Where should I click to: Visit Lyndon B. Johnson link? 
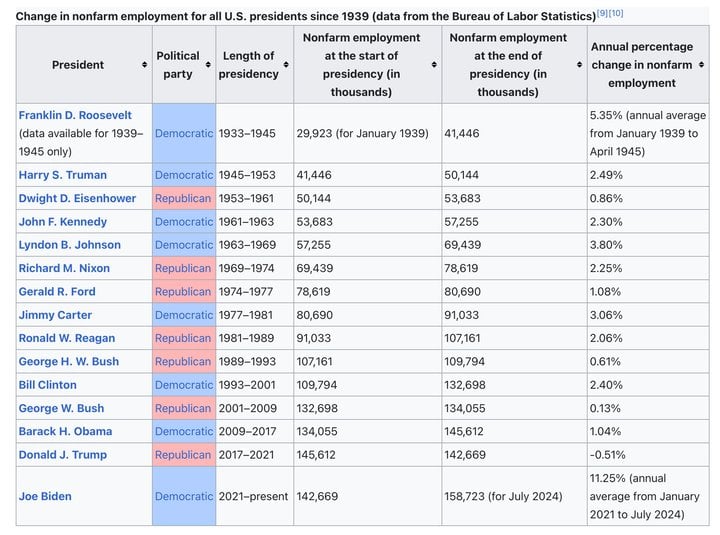click(x=69, y=245)
